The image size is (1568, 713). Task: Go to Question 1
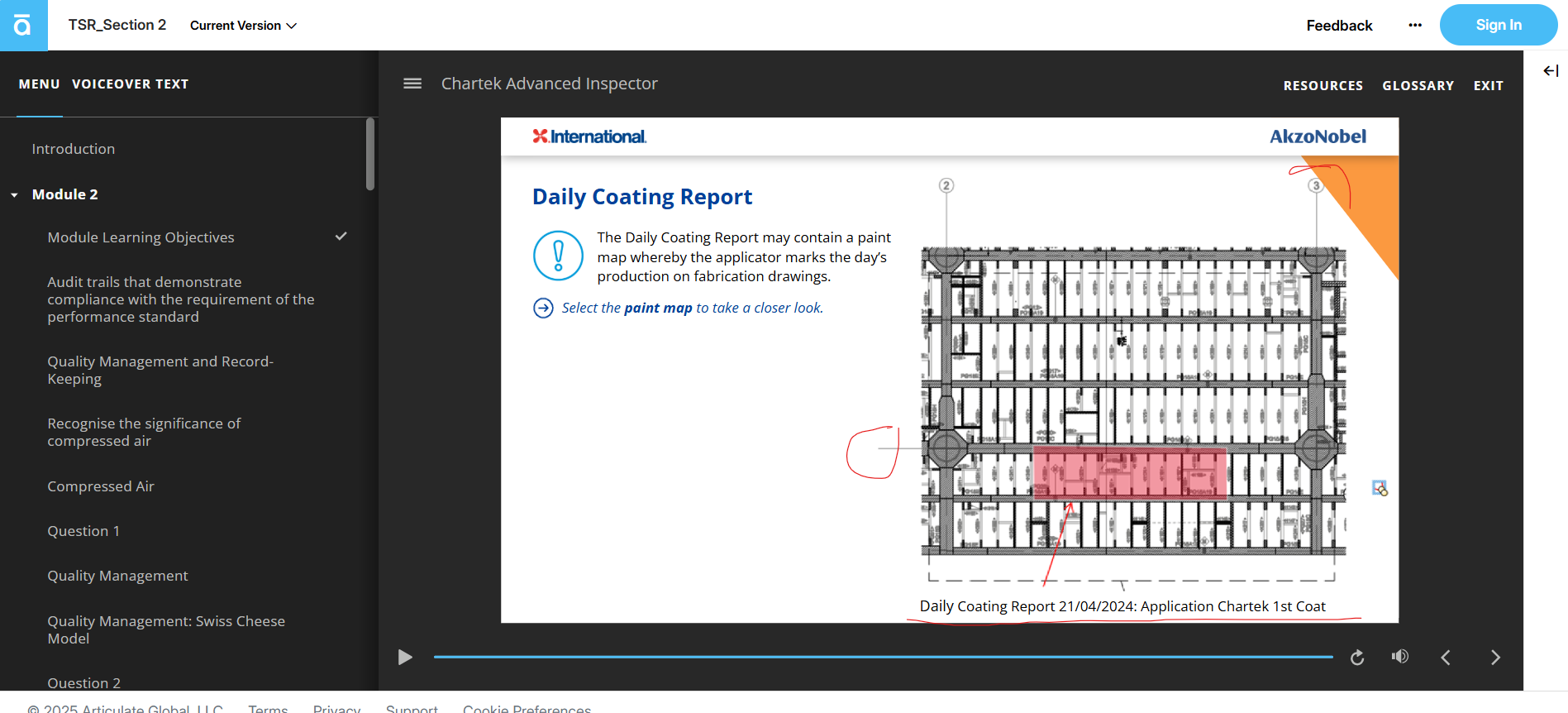(x=83, y=531)
